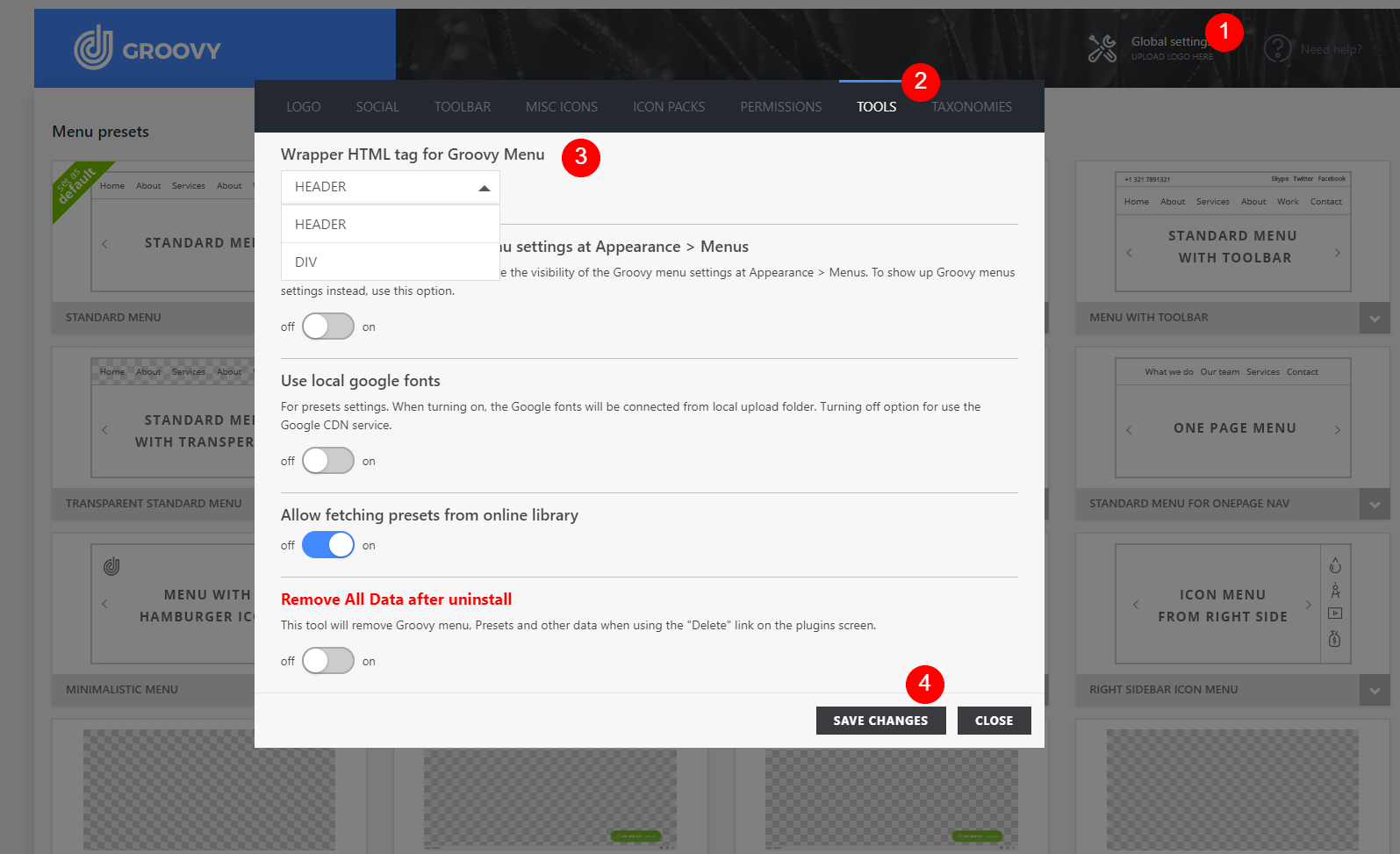Image resolution: width=1400 pixels, height=854 pixels.
Task: Click the Need help question icon
Action: (x=1278, y=48)
